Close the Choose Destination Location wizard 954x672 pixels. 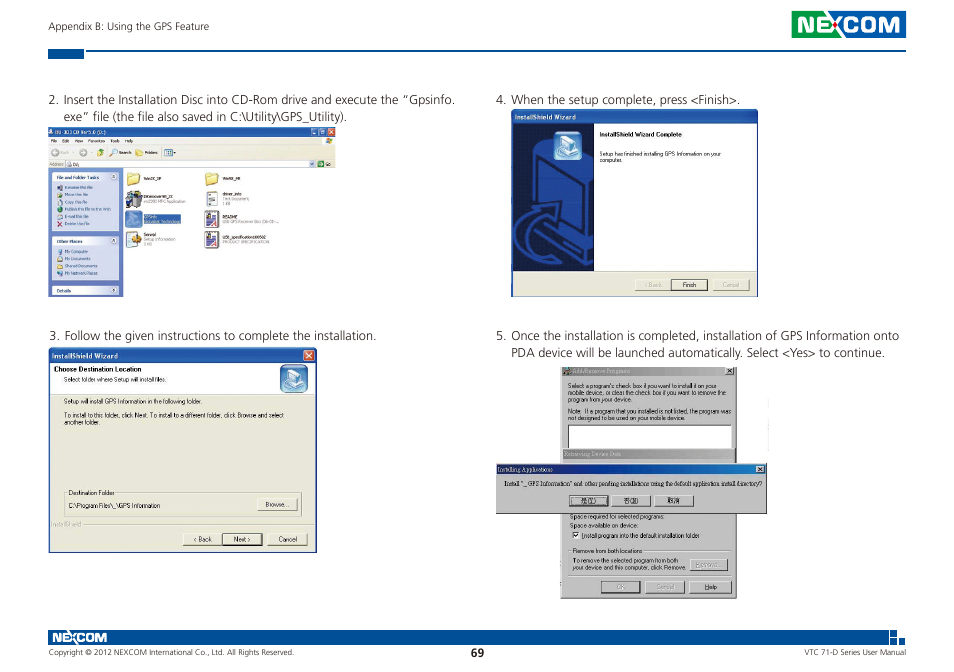tap(309, 355)
